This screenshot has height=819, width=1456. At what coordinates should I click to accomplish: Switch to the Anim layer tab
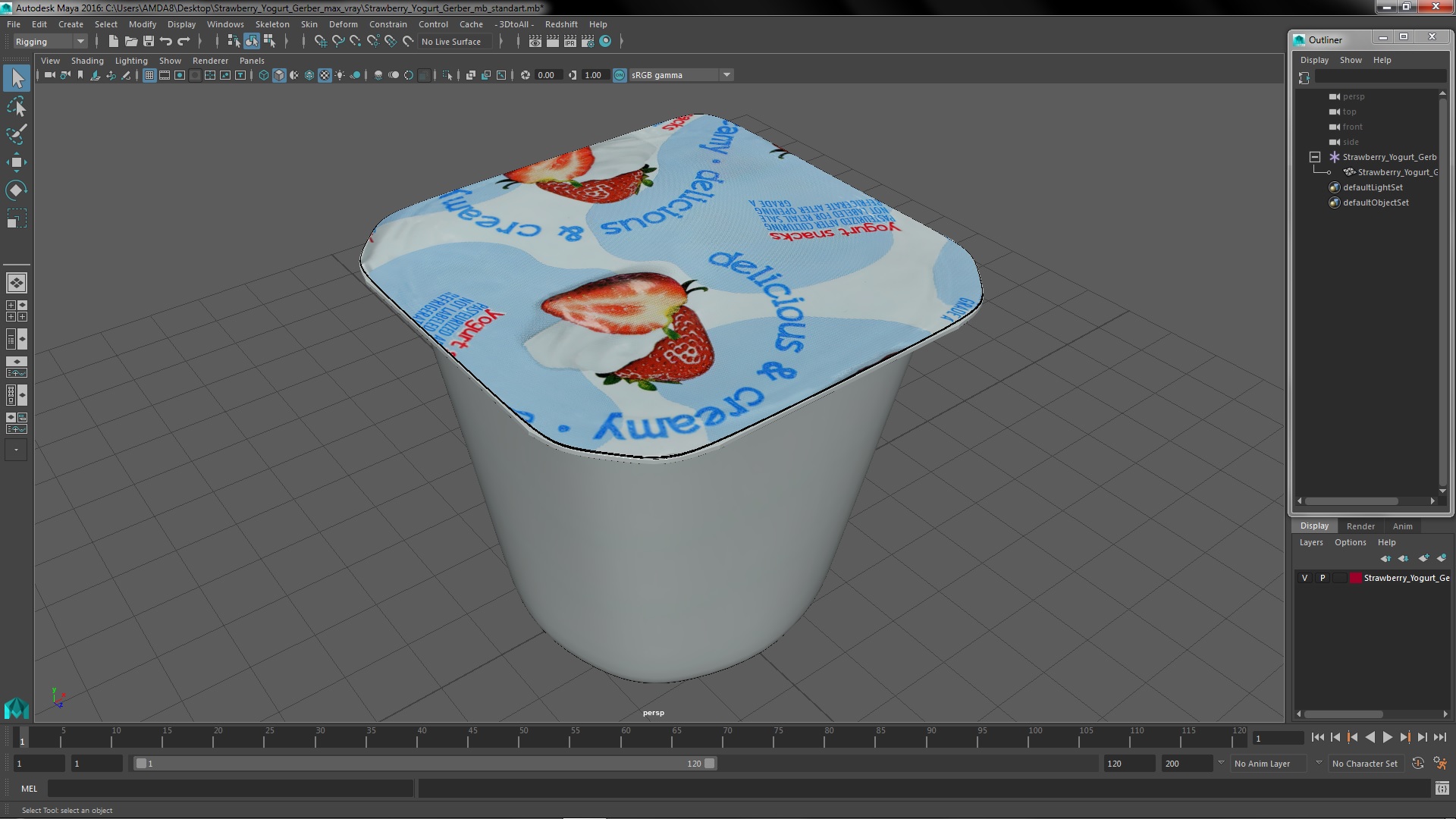[1402, 526]
